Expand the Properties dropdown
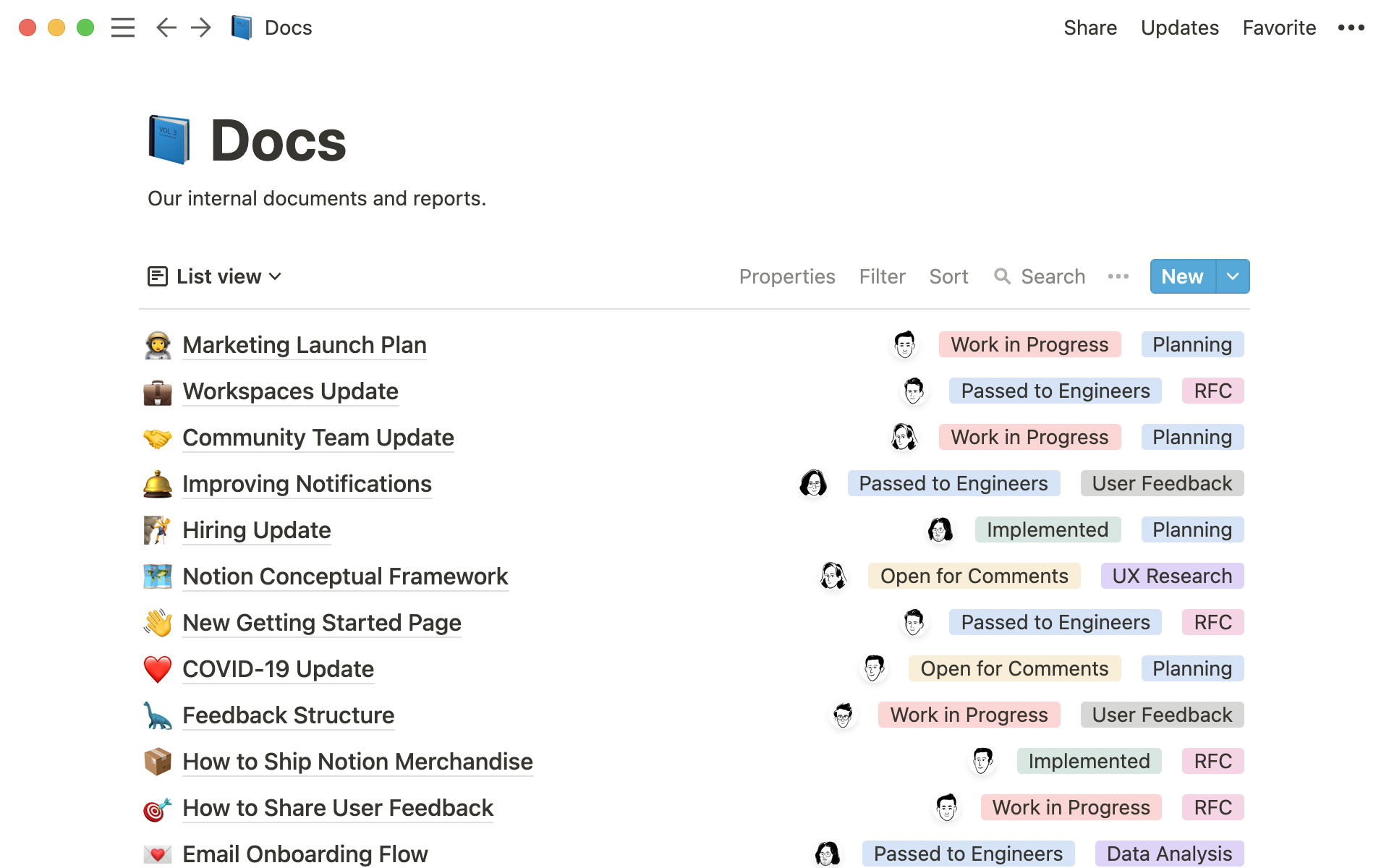This screenshot has height=868, width=1389. [787, 276]
